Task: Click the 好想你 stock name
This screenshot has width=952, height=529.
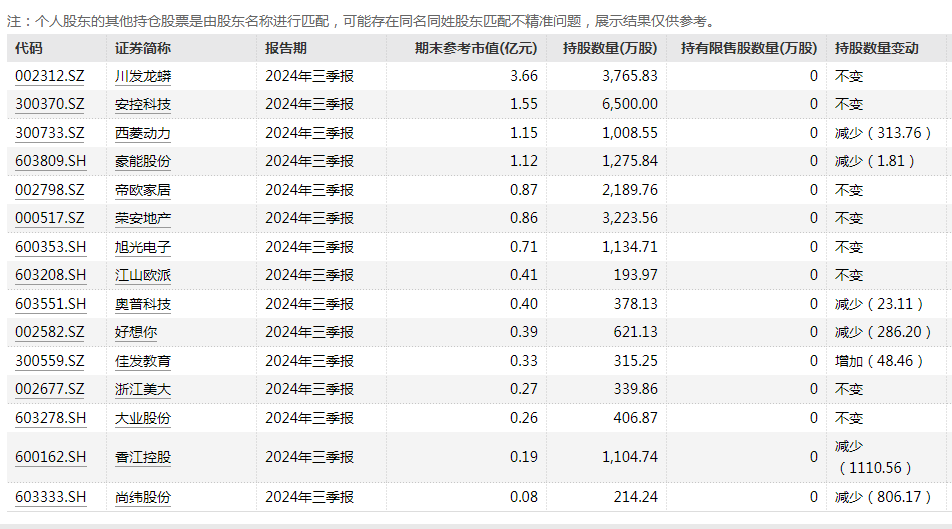Action: point(136,332)
